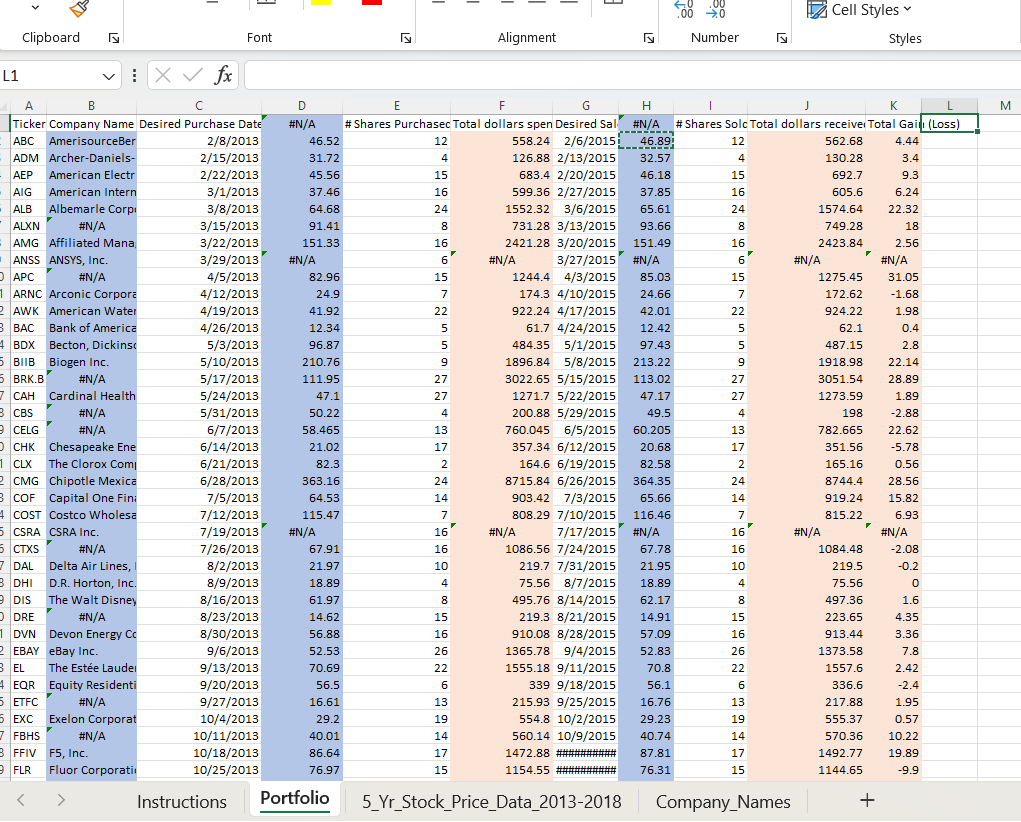1021x822 pixels.
Task: Select the Portfolio sheet tab
Action: [295, 799]
